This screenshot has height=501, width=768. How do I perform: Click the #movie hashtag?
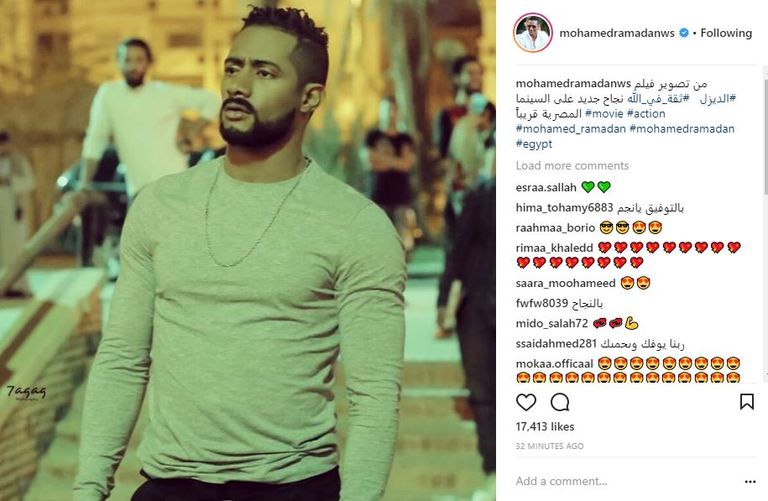click(x=604, y=114)
